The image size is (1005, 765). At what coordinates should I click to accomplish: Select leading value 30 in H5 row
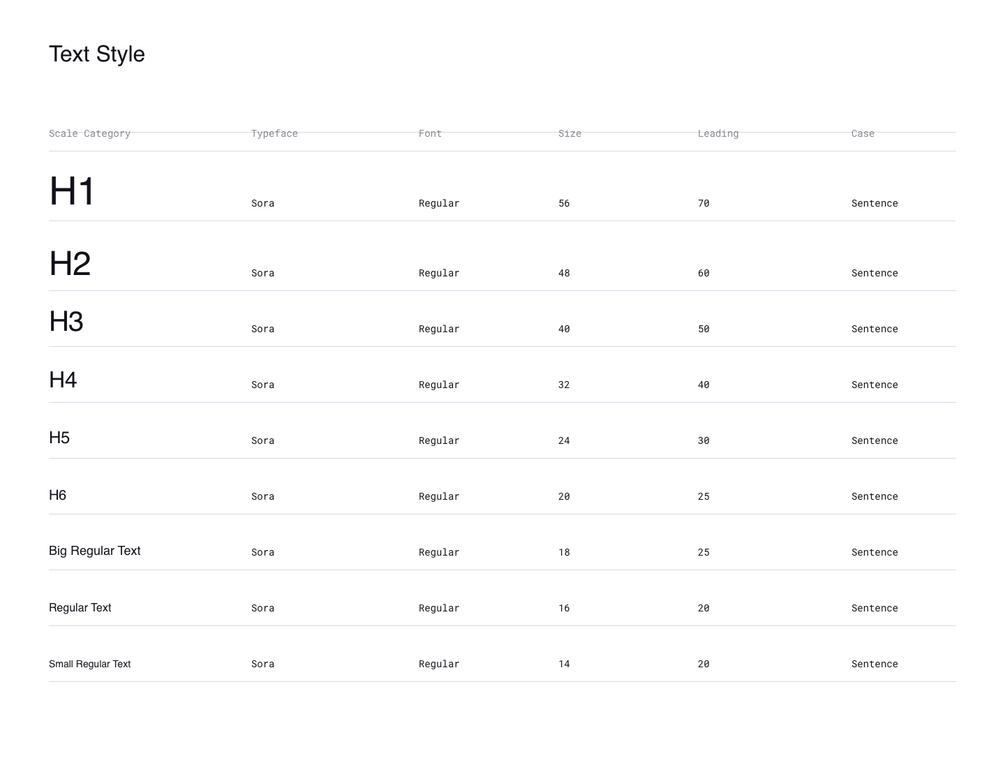tap(703, 441)
